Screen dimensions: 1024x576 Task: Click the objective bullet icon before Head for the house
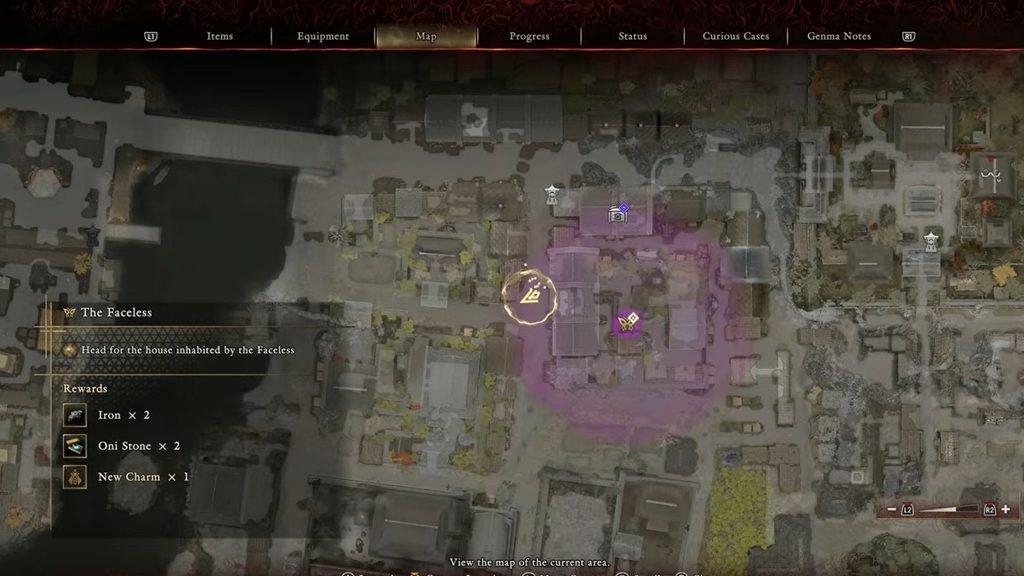pos(69,350)
